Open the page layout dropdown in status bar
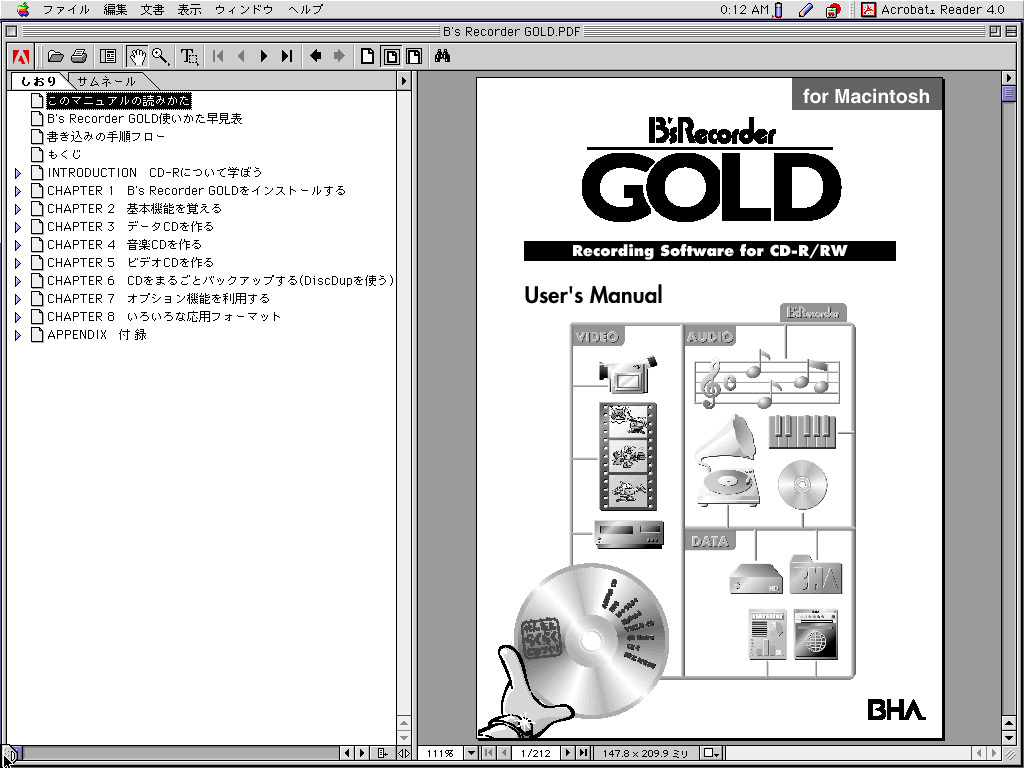This screenshot has height=768, width=1024. [712, 753]
